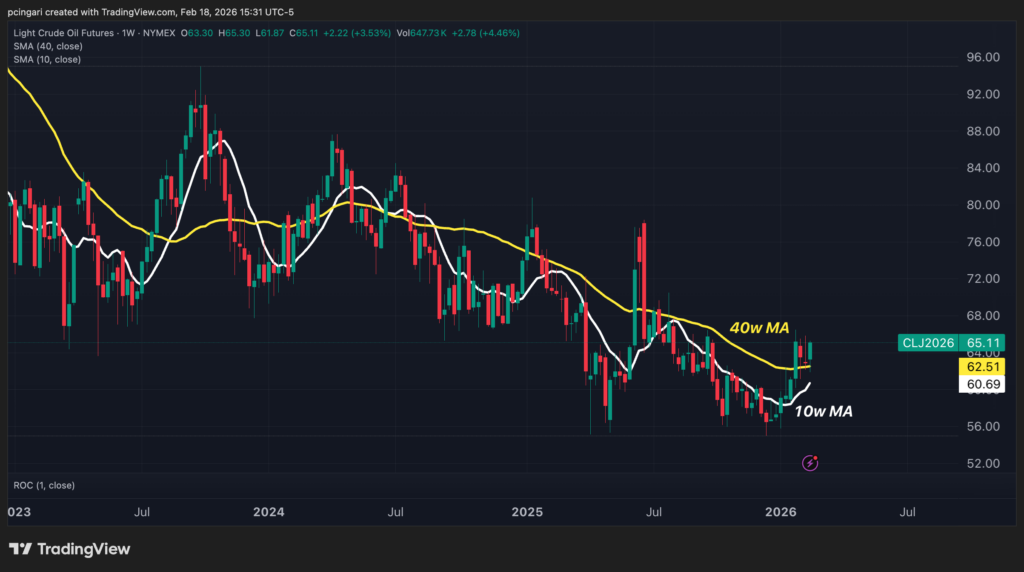Select the CLJ2026 symbol price tag

[928, 343]
